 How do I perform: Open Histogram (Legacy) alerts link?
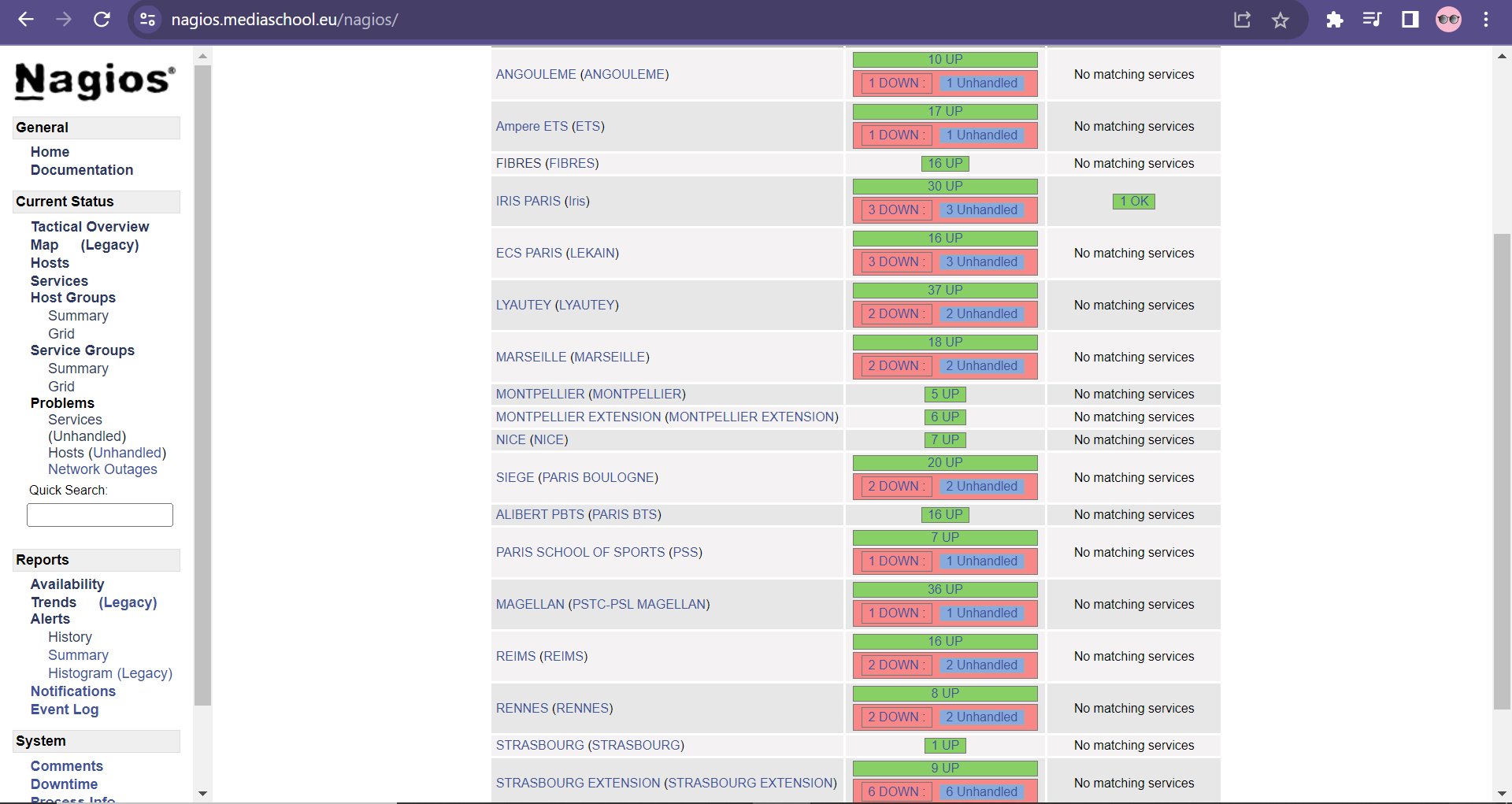(110, 673)
